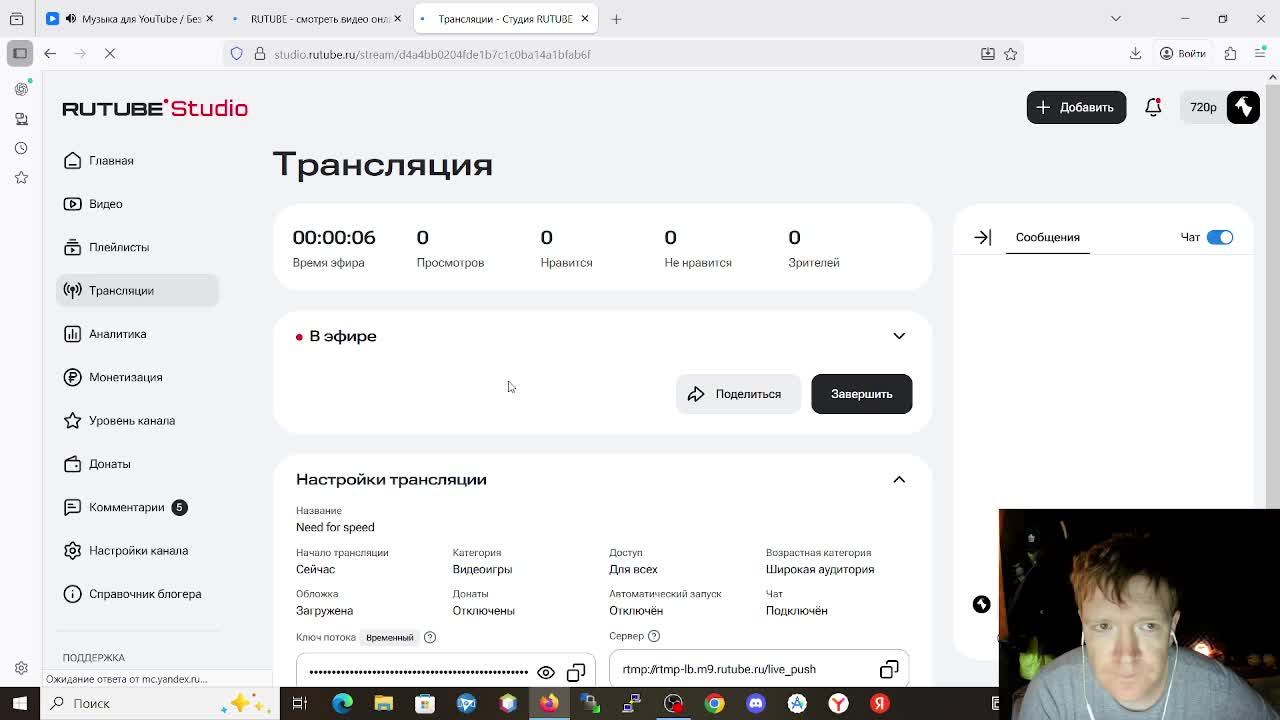Go back in browser
Image resolution: width=1280 pixels, height=720 pixels.
(50, 54)
